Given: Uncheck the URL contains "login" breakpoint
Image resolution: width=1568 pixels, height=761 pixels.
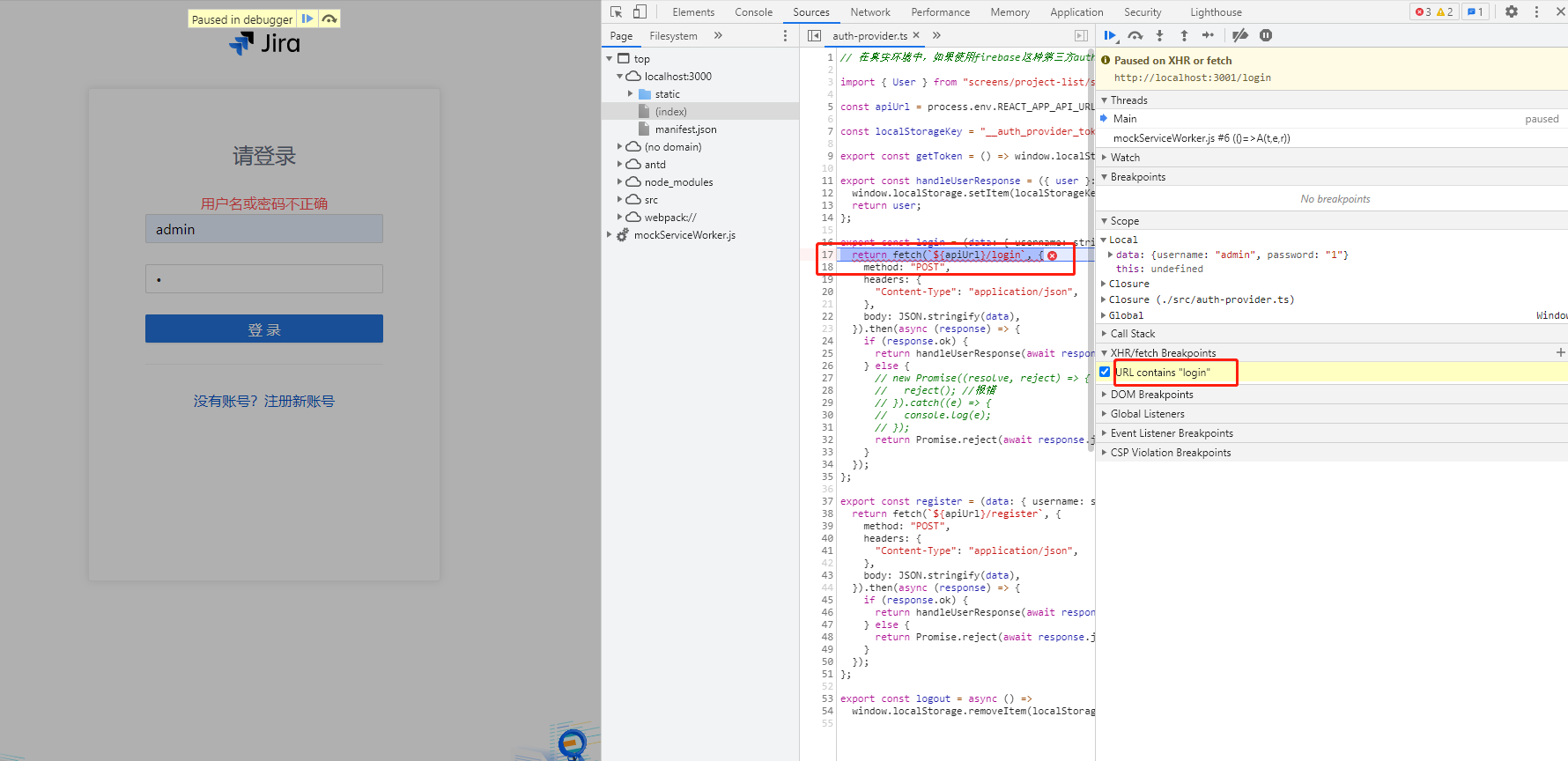Looking at the screenshot, I should pyautogui.click(x=1105, y=372).
